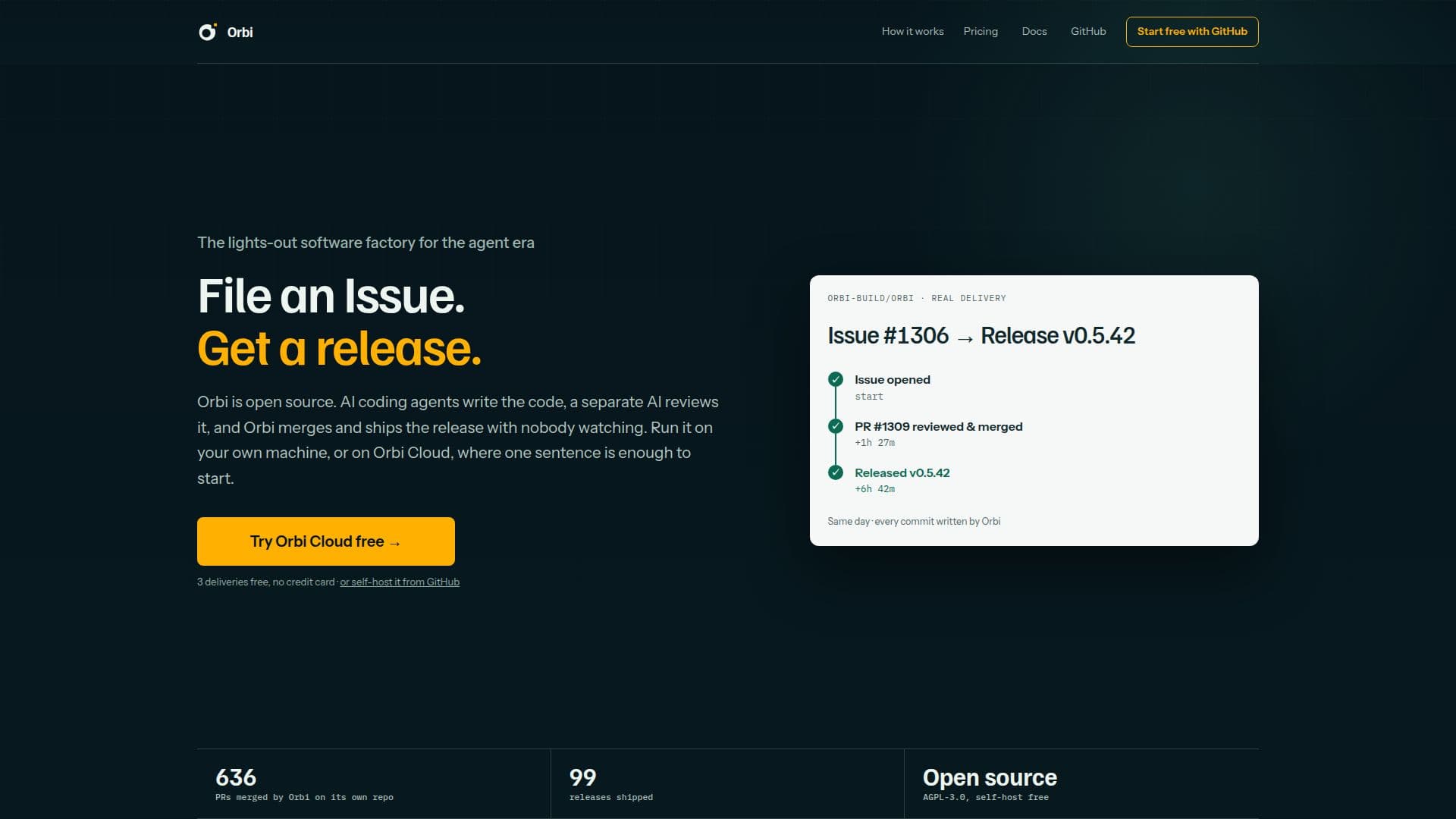Click the Issue opened step text
The width and height of the screenshot is (1456, 819).
click(x=892, y=380)
